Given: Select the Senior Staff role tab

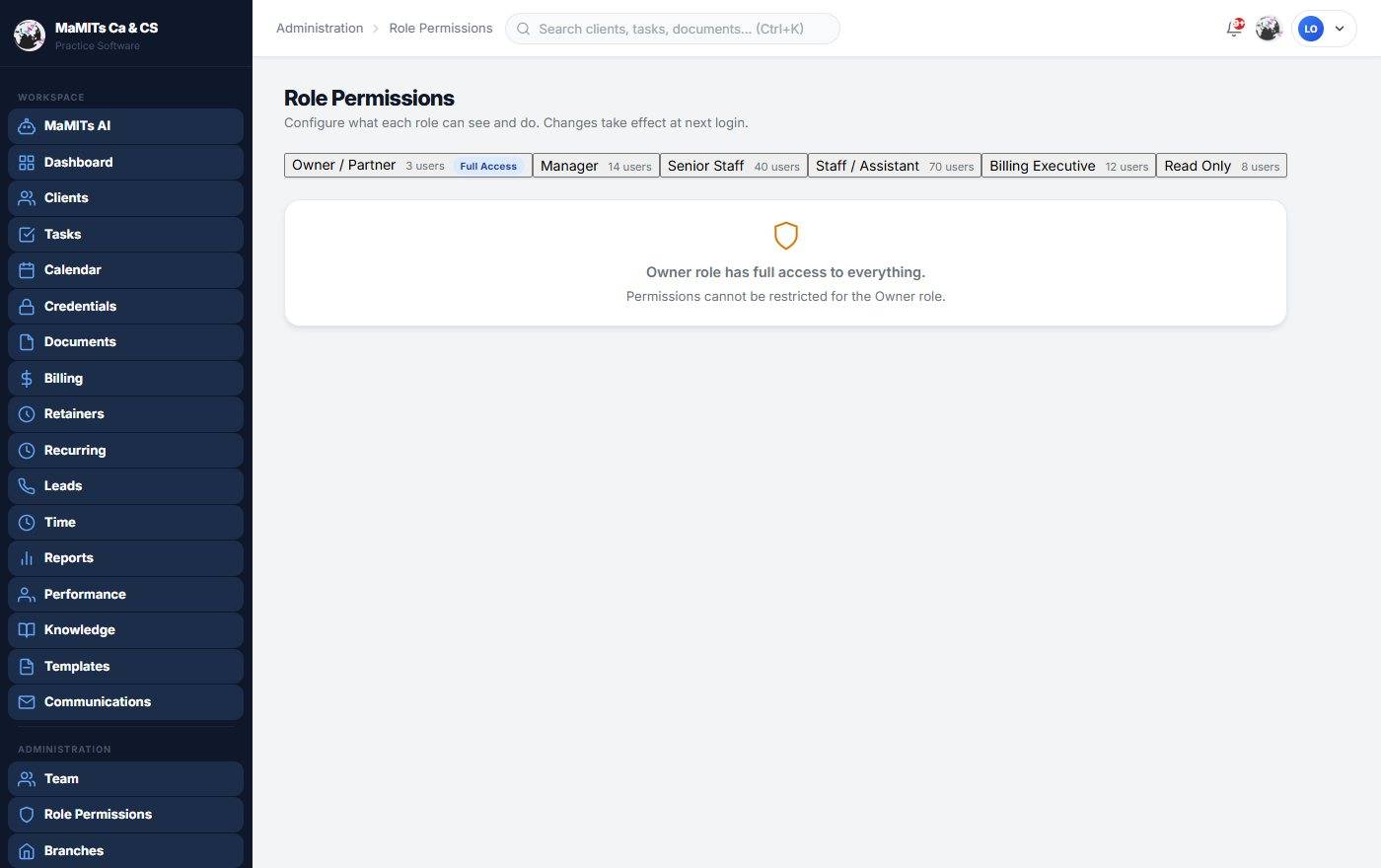Looking at the screenshot, I should [734, 166].
